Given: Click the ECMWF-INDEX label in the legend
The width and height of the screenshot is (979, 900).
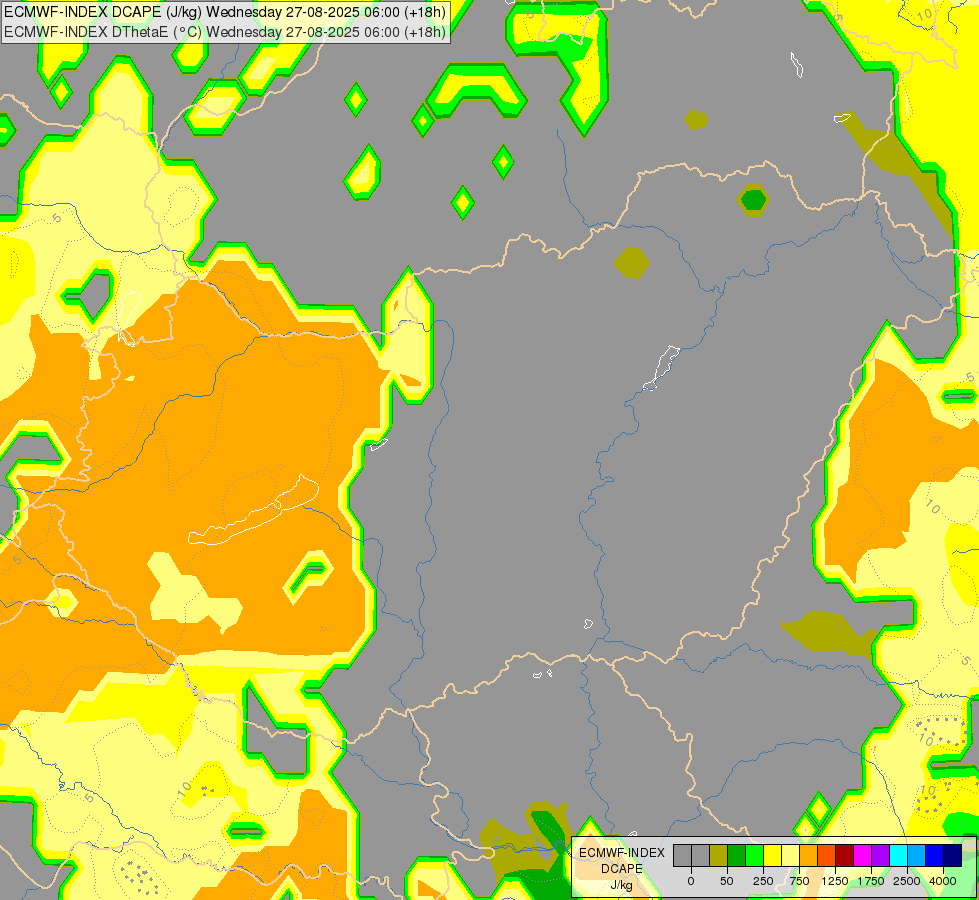Looking at the screenshot, I should (x=622, y=853).
